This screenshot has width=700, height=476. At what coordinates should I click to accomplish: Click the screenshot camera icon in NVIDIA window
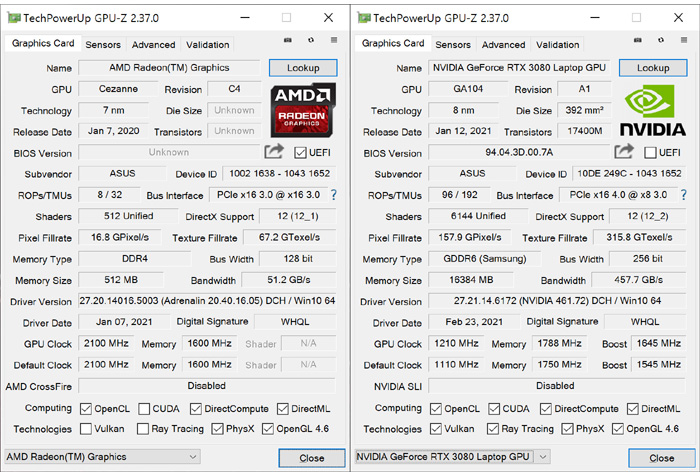[638, 42]
